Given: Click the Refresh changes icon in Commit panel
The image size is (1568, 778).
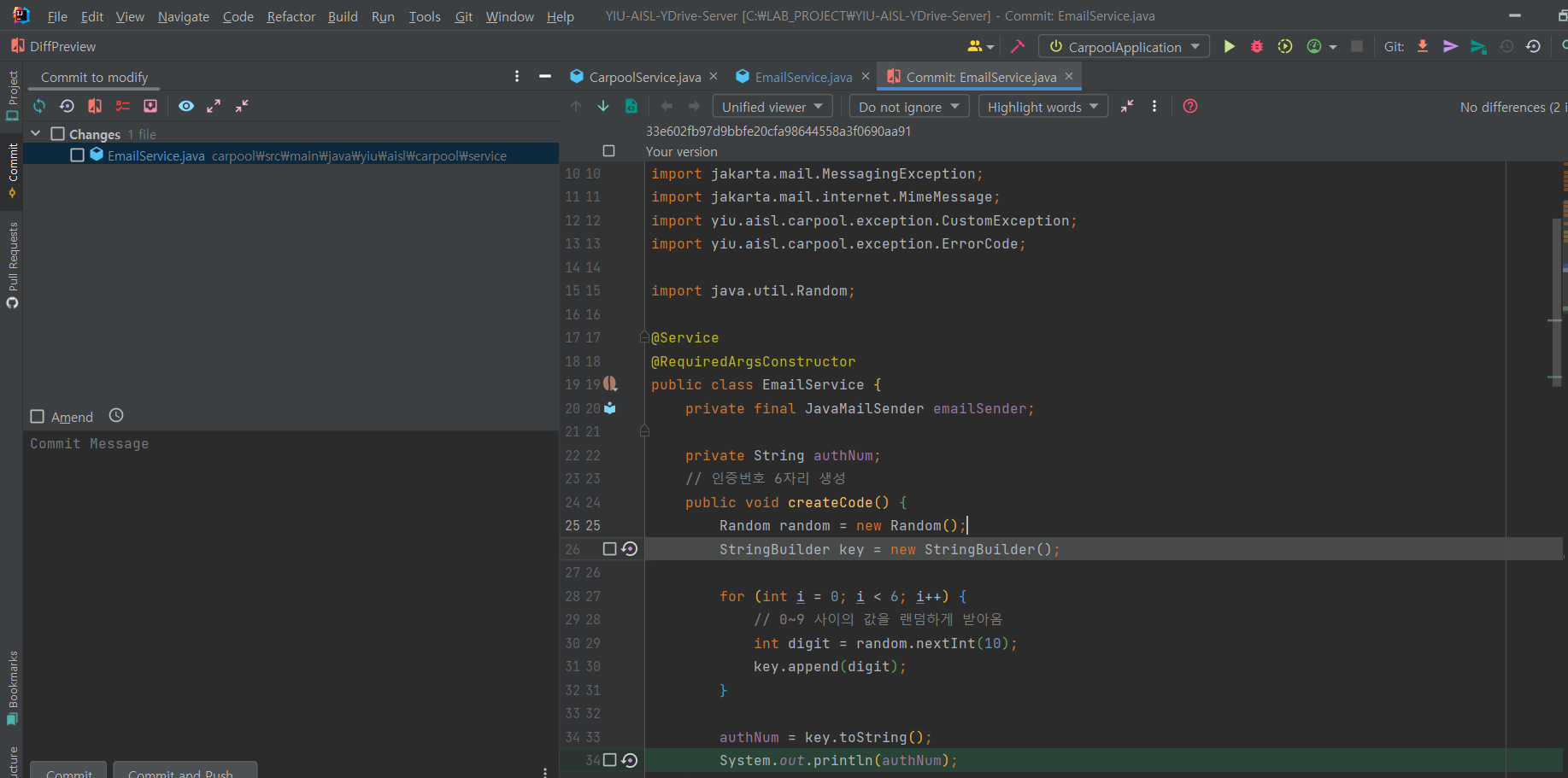Looking at the screenshot, I should [x=39, y=106].
